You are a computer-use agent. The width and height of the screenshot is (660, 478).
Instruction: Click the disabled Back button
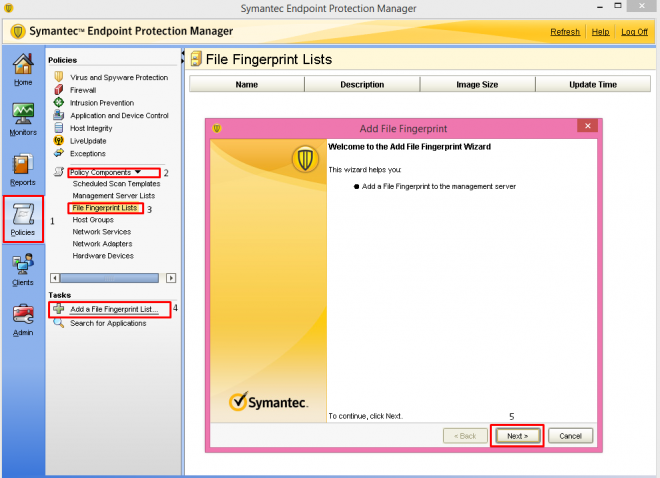click(x=465, y=436)
